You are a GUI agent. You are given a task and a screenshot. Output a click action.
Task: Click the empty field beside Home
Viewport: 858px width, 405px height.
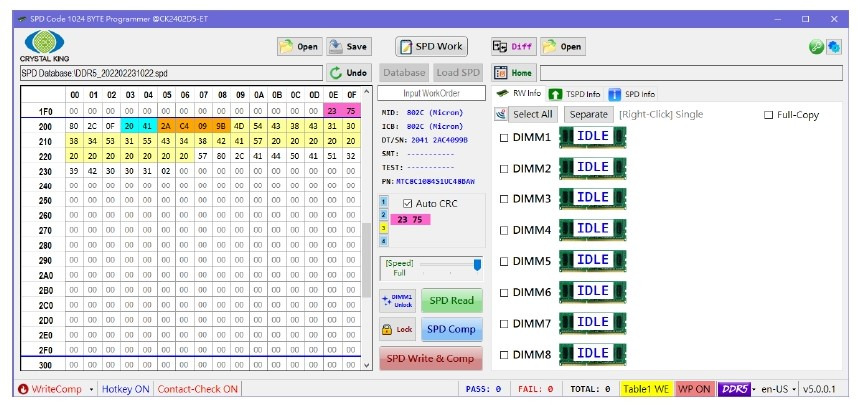691,73
